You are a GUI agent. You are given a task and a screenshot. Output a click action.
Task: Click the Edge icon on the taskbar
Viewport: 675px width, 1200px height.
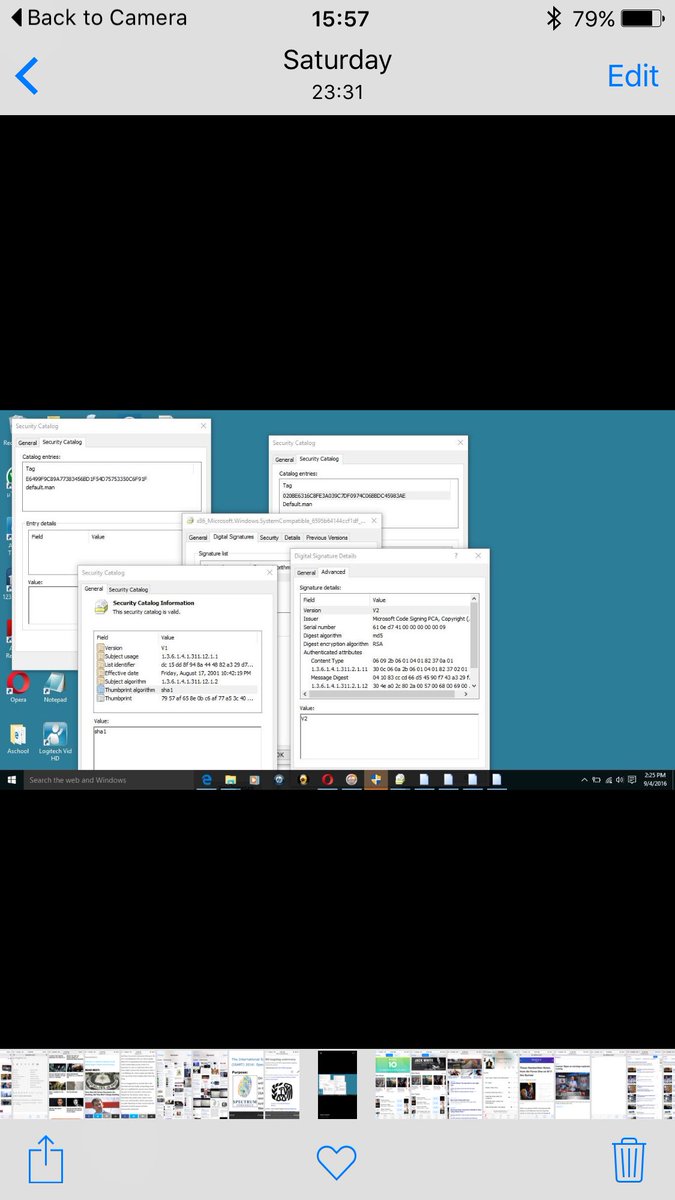coord(207,780)
